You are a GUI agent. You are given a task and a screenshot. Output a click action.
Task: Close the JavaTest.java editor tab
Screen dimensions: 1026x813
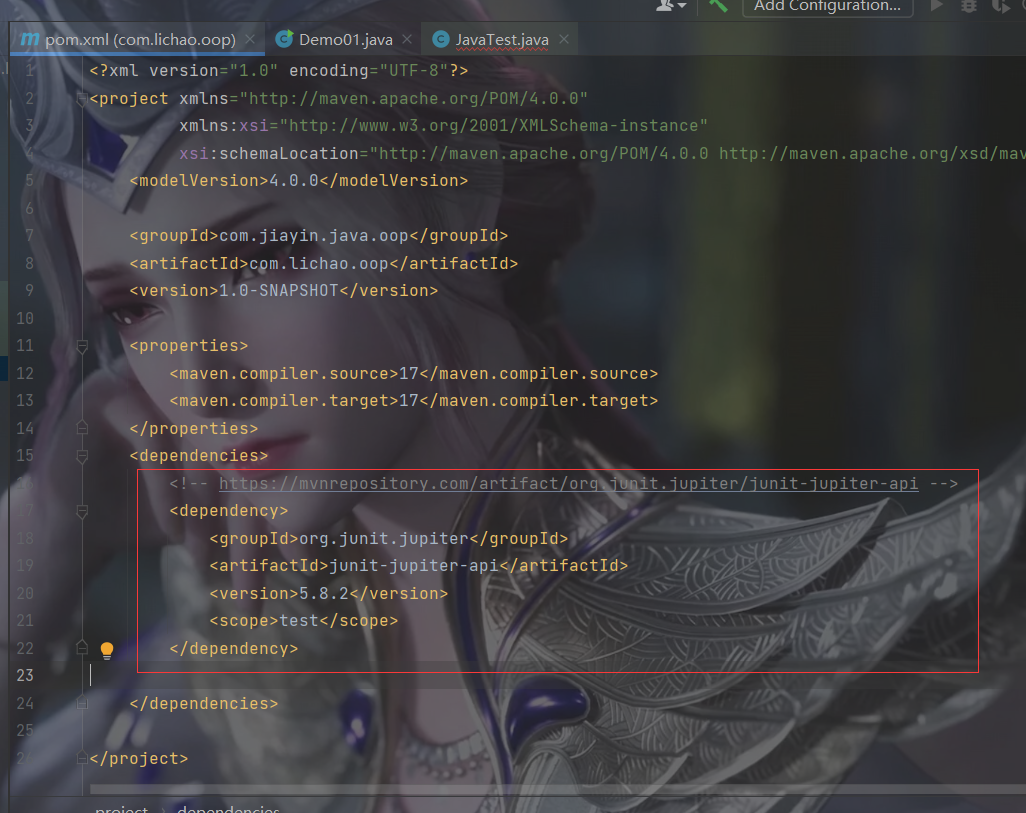(564, 39)
